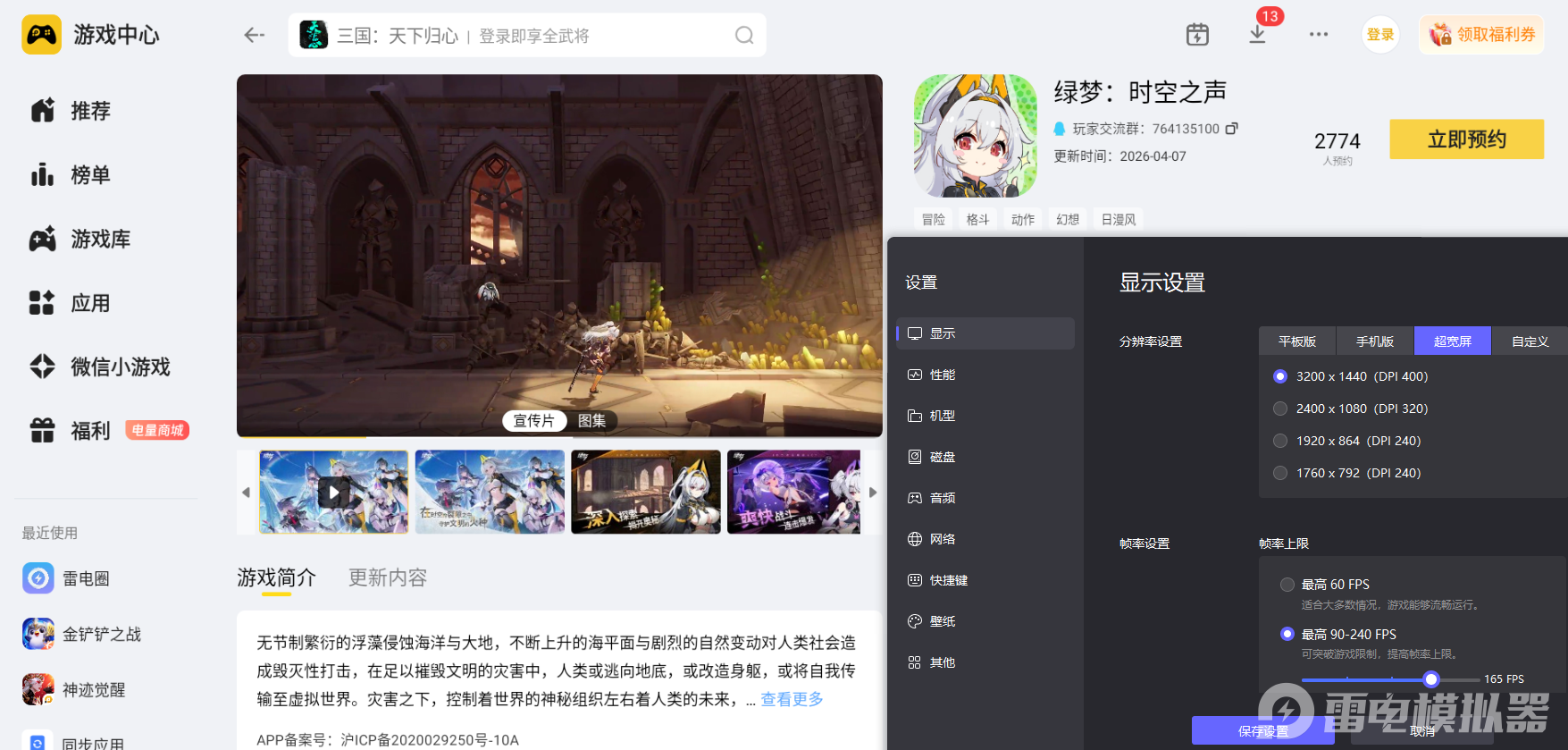
Task: Click the 格斗 genre tag
Action: pos(978,220)
